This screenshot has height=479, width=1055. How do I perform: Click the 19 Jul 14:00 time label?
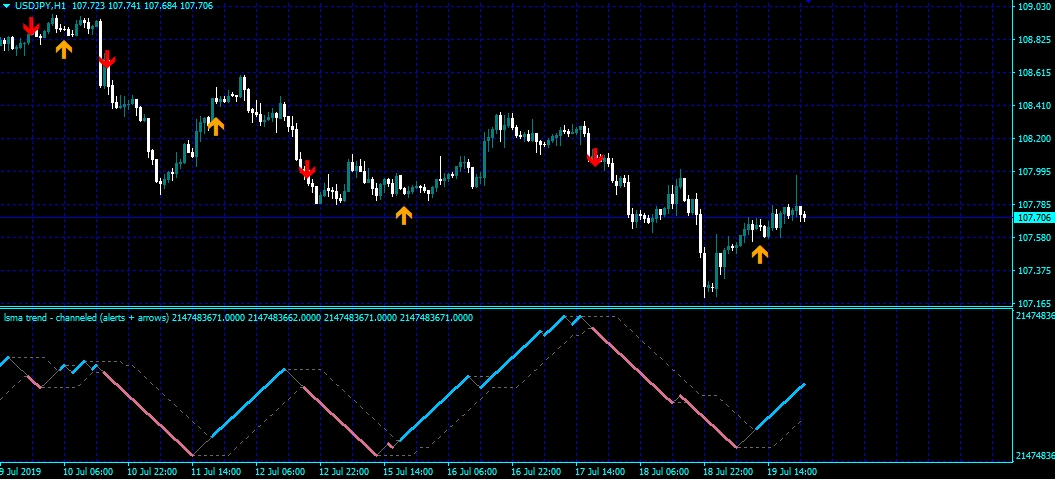792,472
